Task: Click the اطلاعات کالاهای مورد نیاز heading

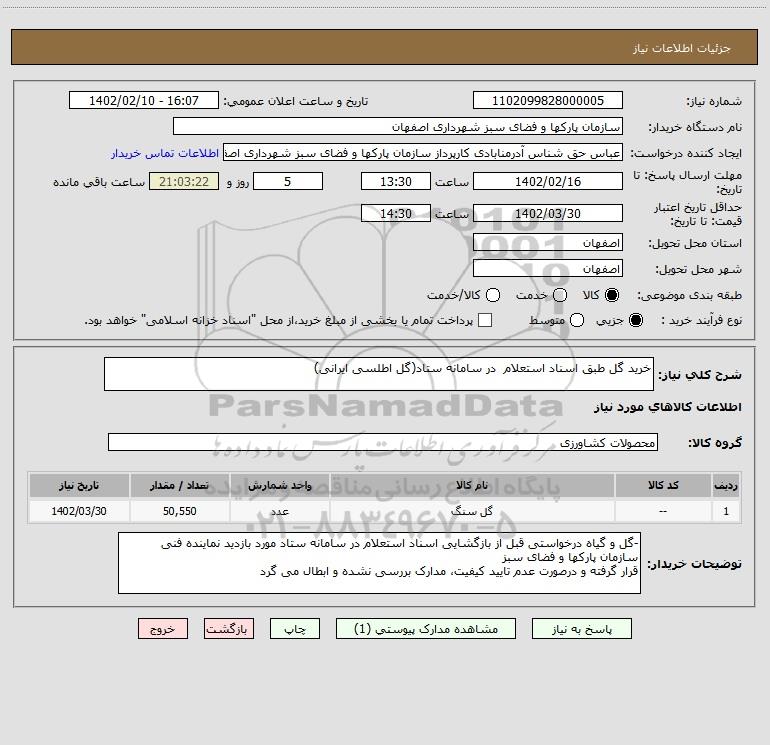Action: [x=668, y=407]
